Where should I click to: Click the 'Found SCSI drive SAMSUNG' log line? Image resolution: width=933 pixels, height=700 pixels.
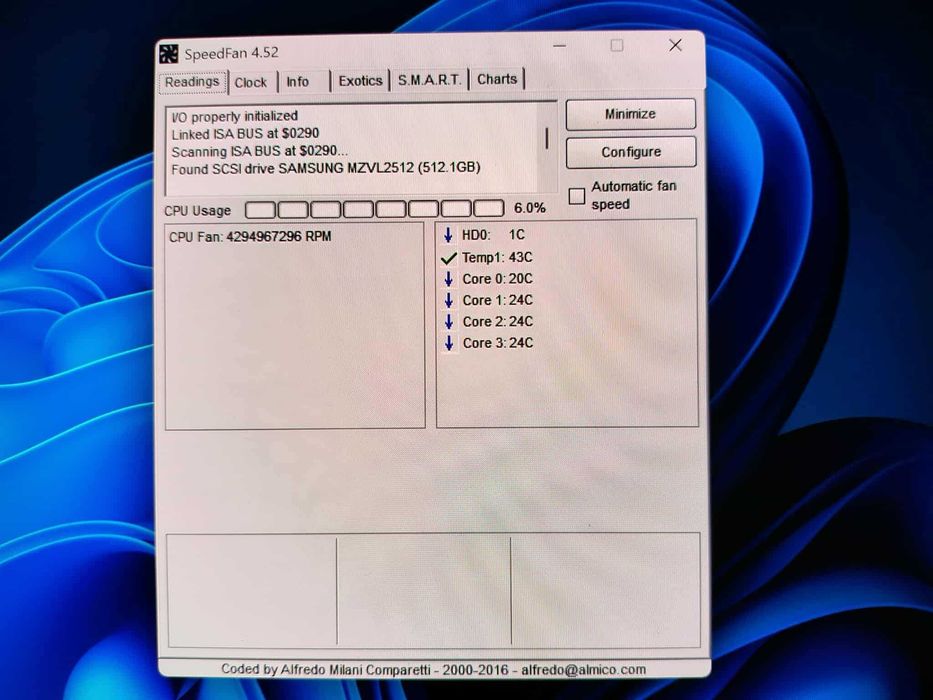[326, 168]
